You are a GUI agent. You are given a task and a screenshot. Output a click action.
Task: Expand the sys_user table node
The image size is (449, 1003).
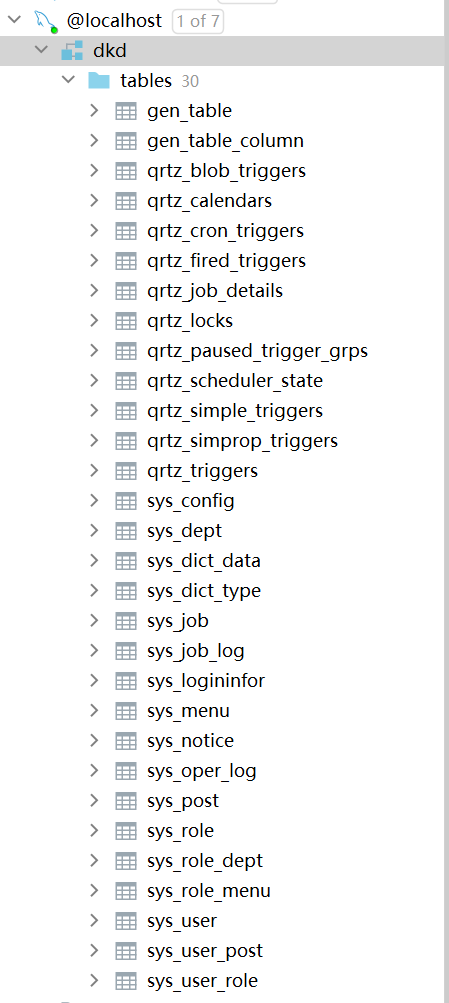(x=95, y=920)
